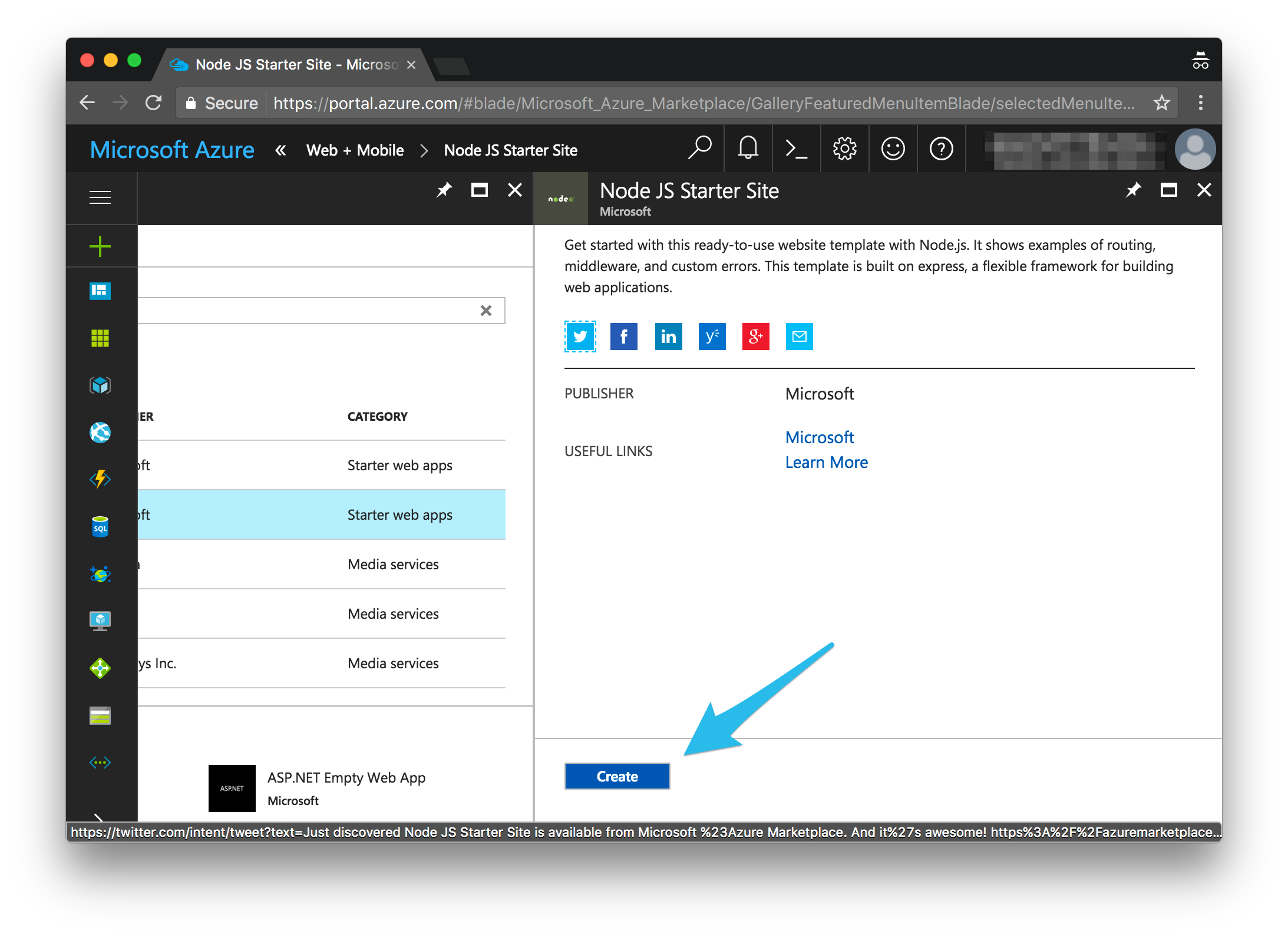
Task: Select Media services row for ys Inc.
Action: point(322,663)
